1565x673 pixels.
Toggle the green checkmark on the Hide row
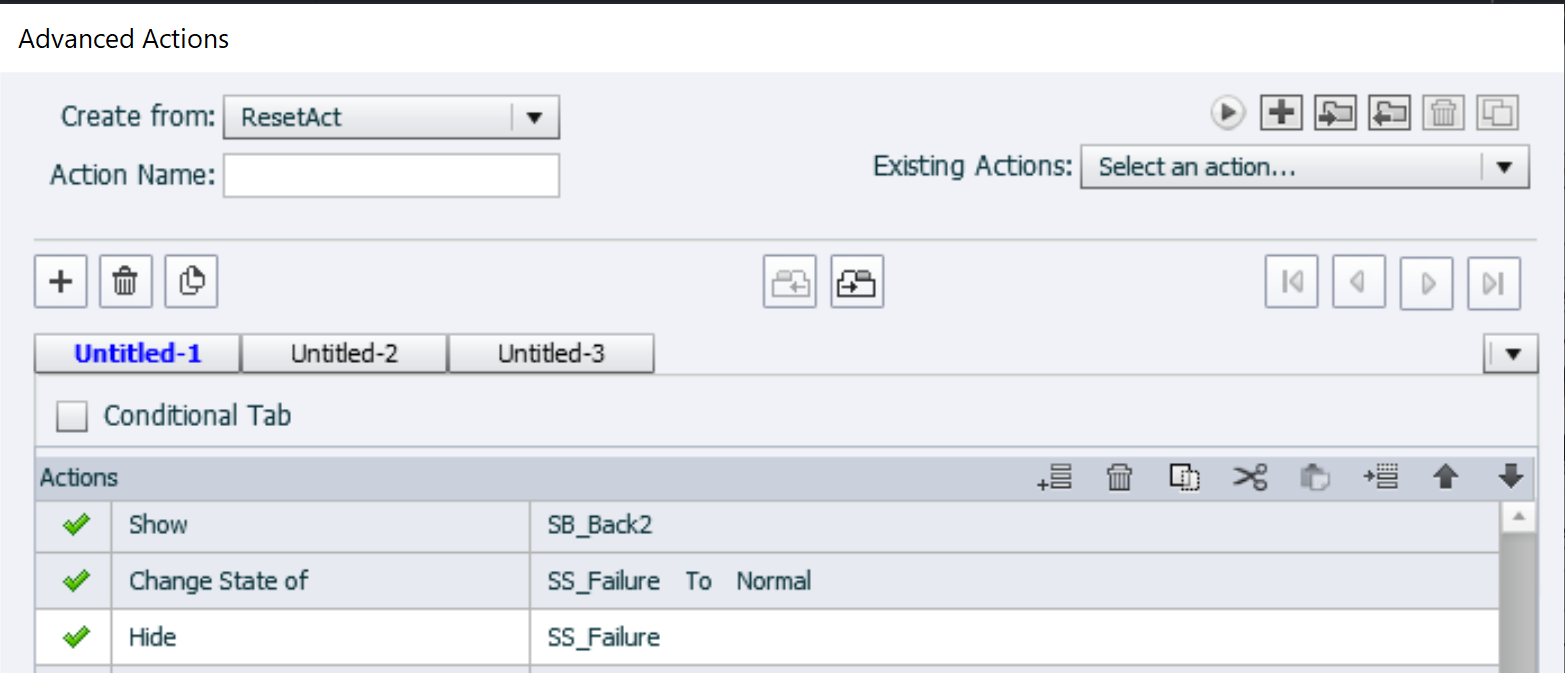[76, 637]
